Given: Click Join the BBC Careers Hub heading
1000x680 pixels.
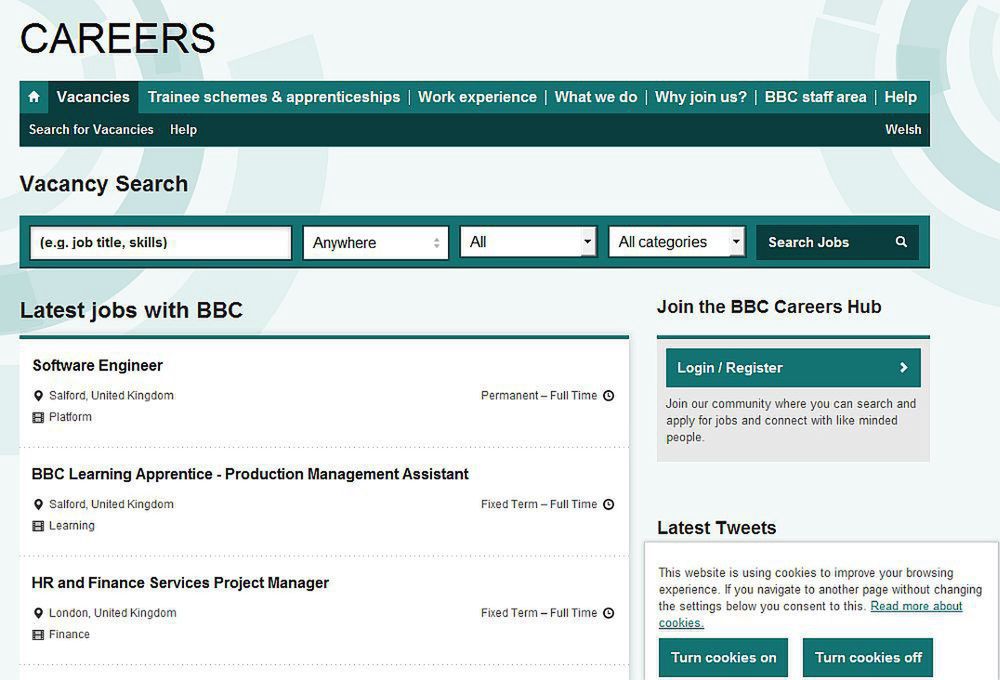Looking at the screenshot, I should (x=769, y=307).
